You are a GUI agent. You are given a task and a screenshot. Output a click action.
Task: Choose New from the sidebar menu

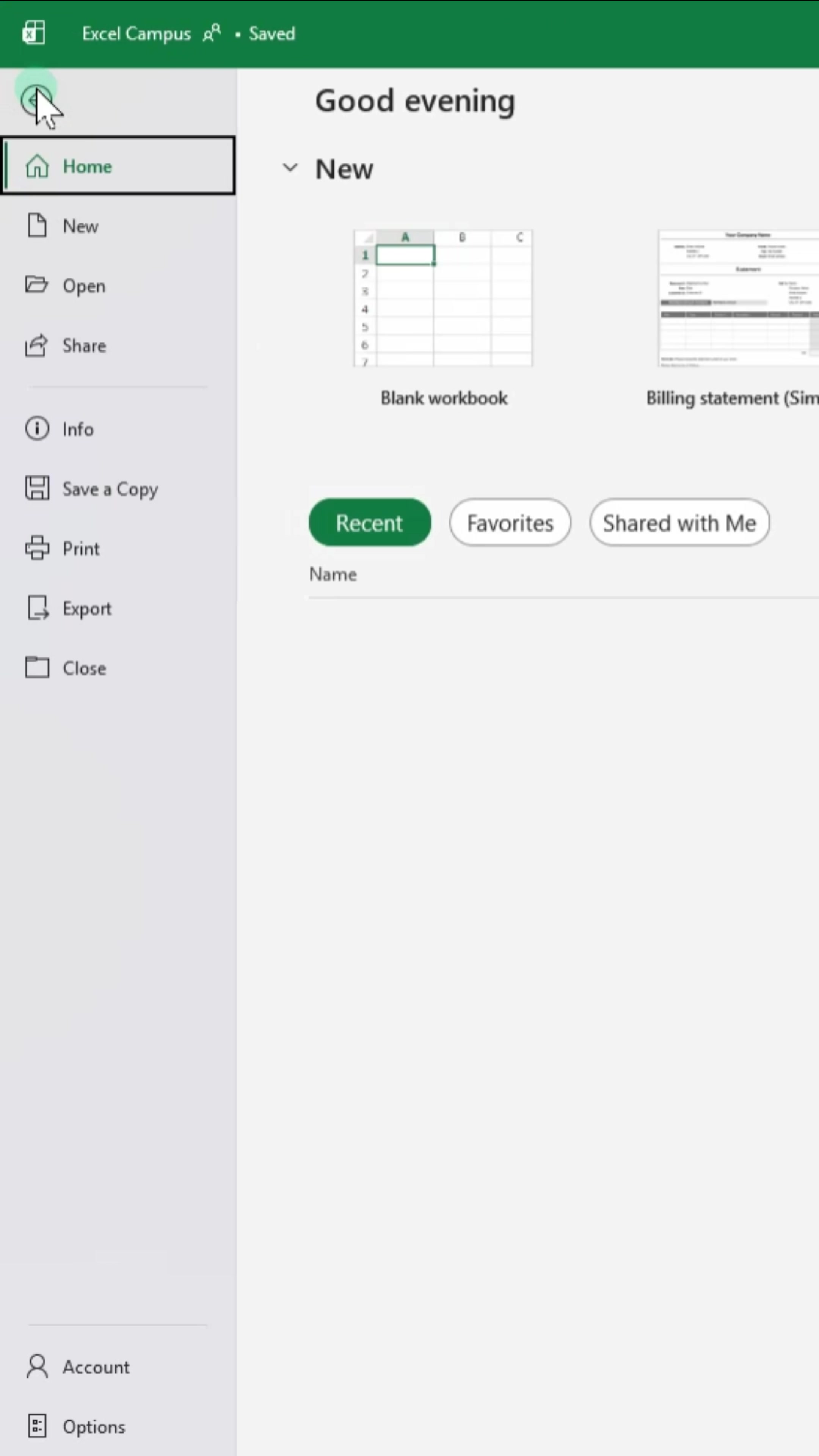118,226
